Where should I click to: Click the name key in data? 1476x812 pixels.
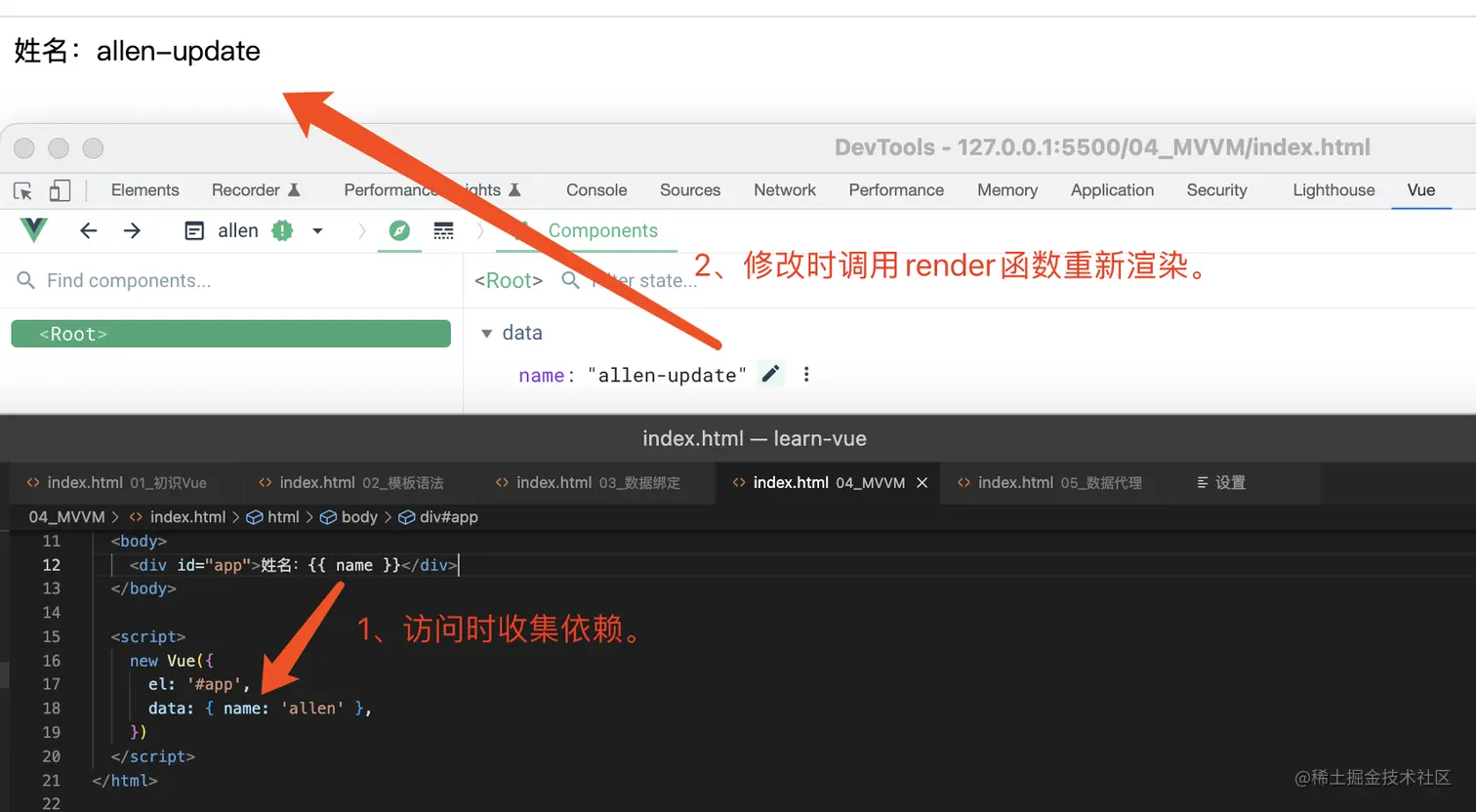pyautogui.click(x=542, y=376)
